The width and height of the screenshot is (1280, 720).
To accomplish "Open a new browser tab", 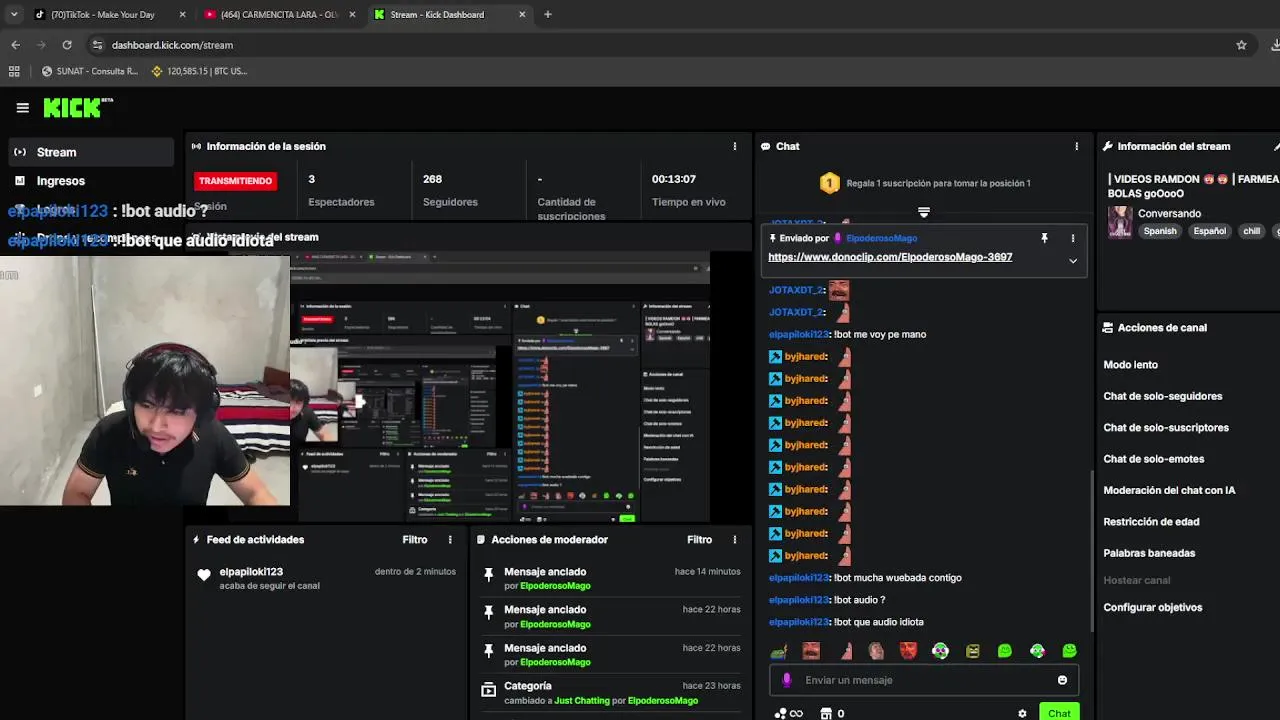I will (x=547, y=14).
